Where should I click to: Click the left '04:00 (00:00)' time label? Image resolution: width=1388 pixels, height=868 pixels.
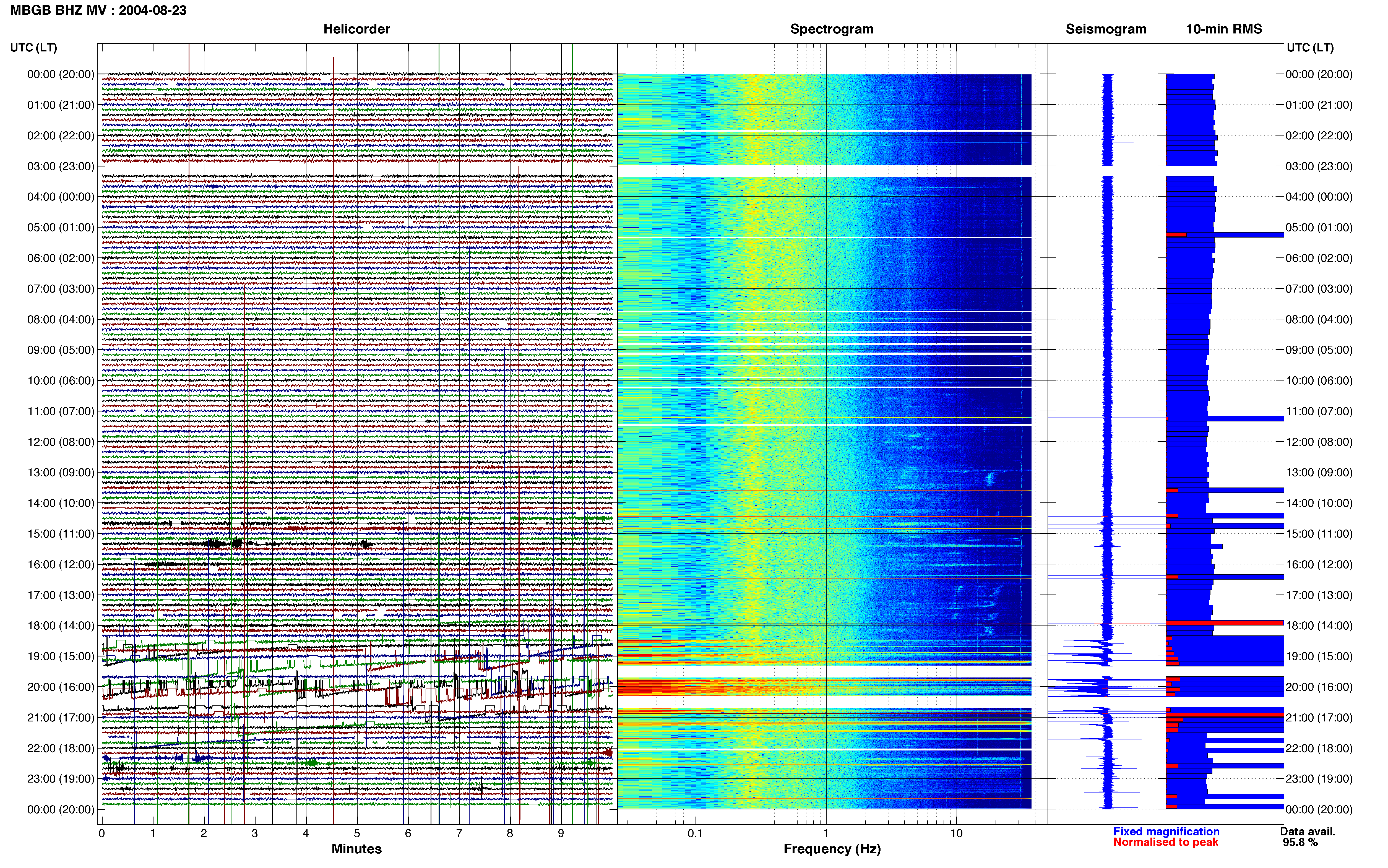pos(61,197)
